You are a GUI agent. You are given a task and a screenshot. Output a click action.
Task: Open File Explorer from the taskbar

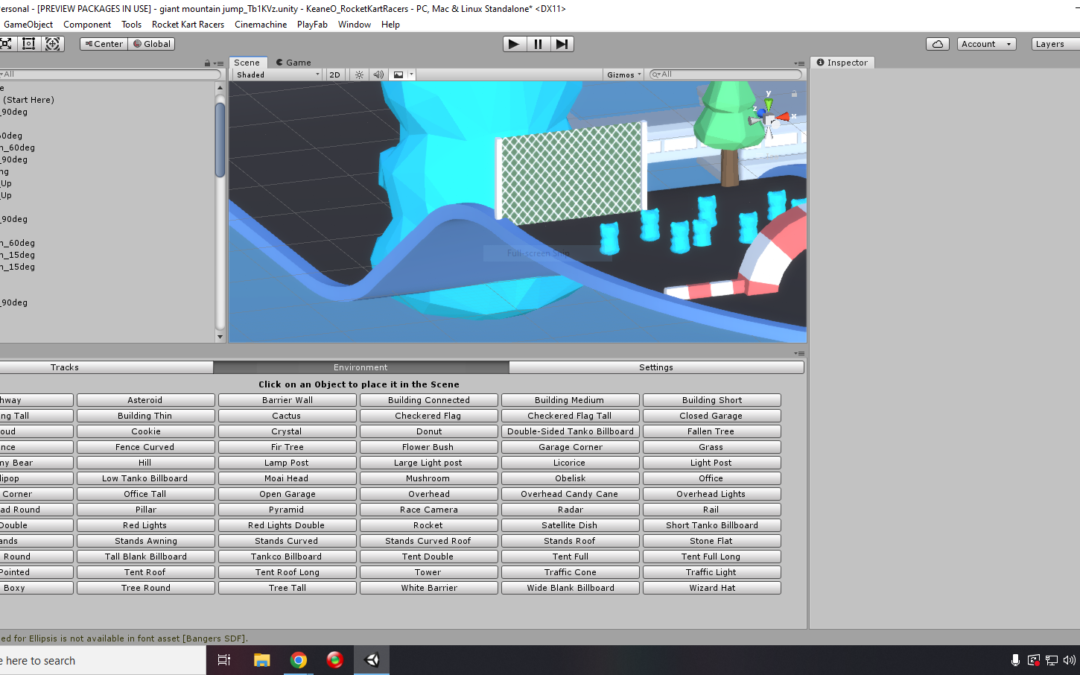[262, 660]
